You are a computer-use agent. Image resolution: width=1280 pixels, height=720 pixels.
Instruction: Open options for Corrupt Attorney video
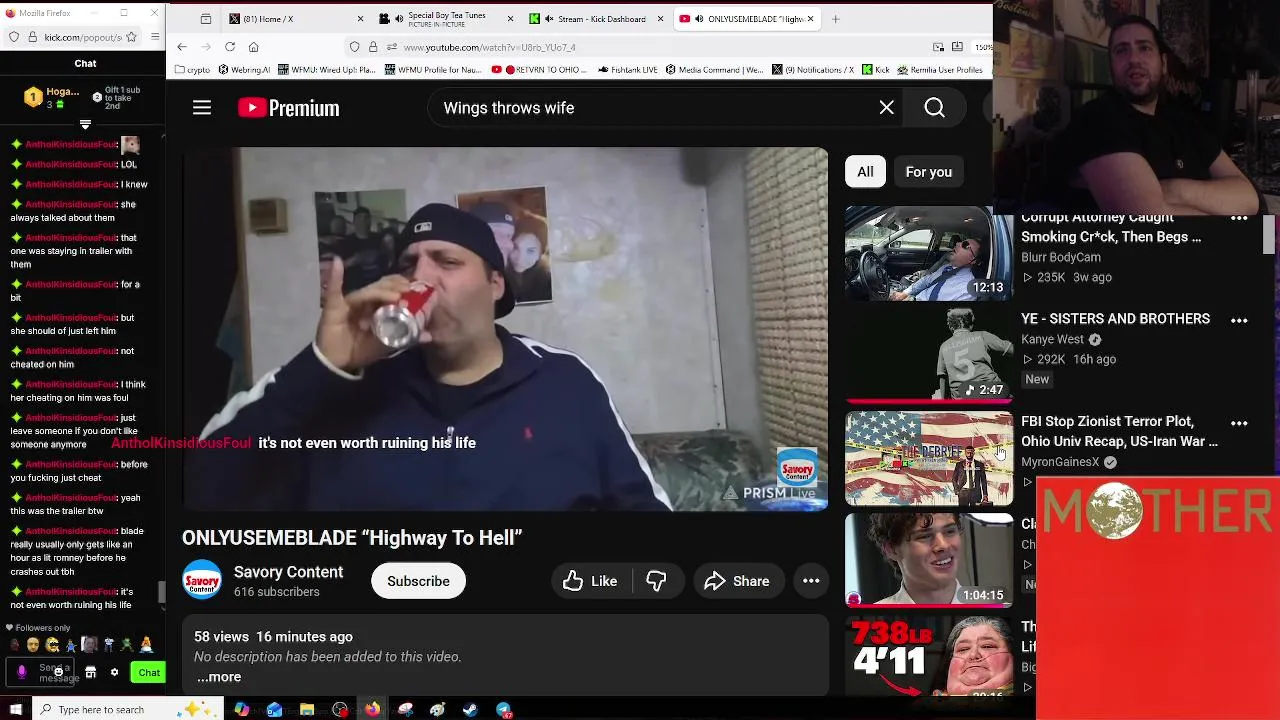tap(1239, 219)
